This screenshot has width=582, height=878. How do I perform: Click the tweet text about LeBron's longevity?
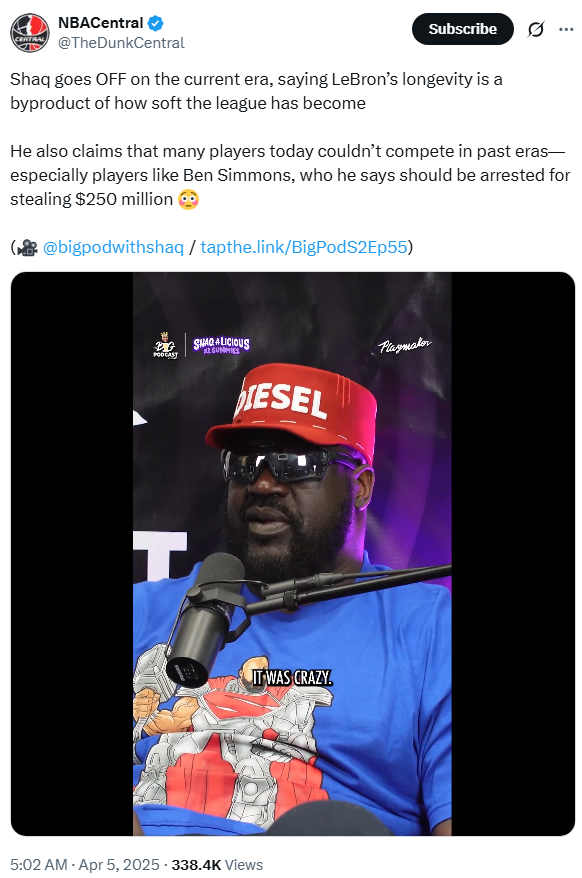(256, 91)
